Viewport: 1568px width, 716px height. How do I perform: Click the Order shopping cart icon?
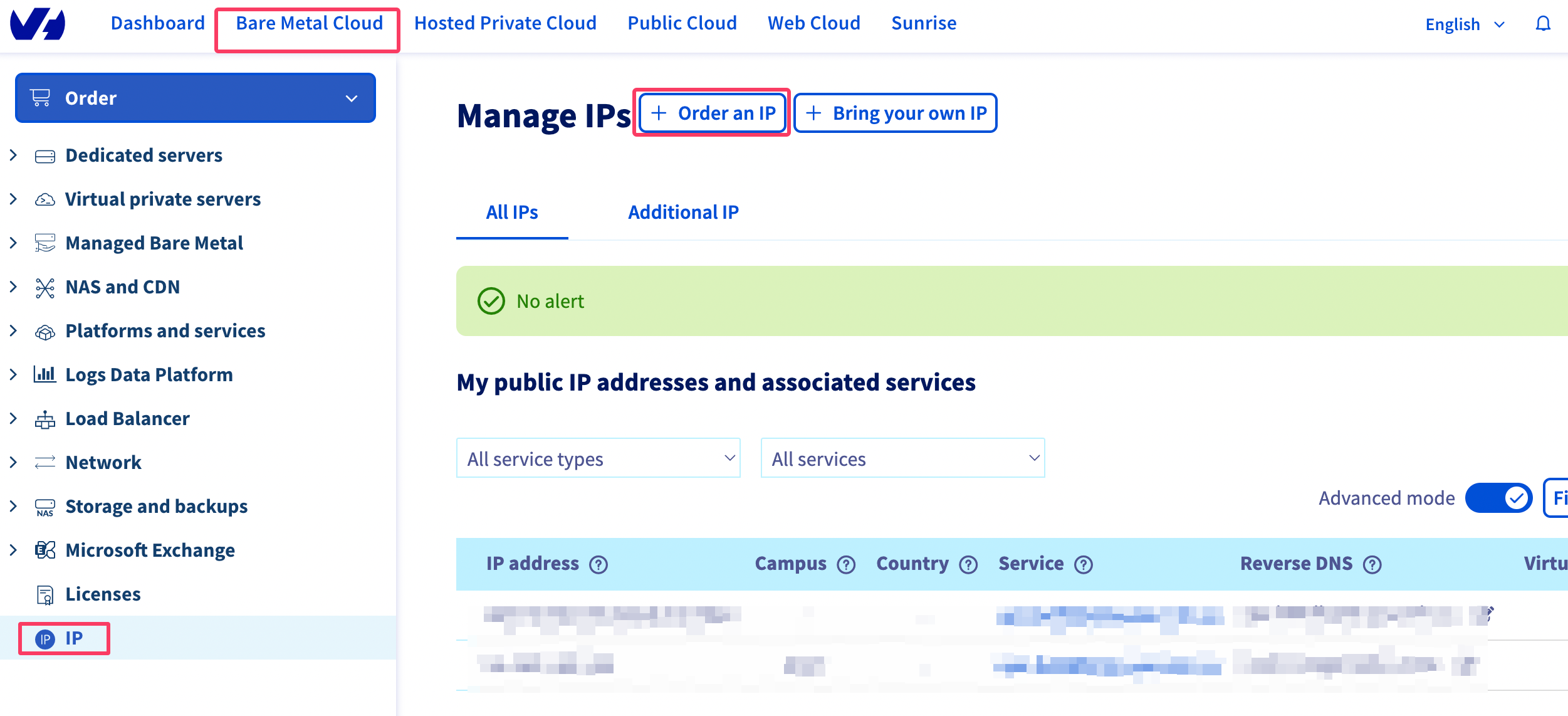point(41,98)
